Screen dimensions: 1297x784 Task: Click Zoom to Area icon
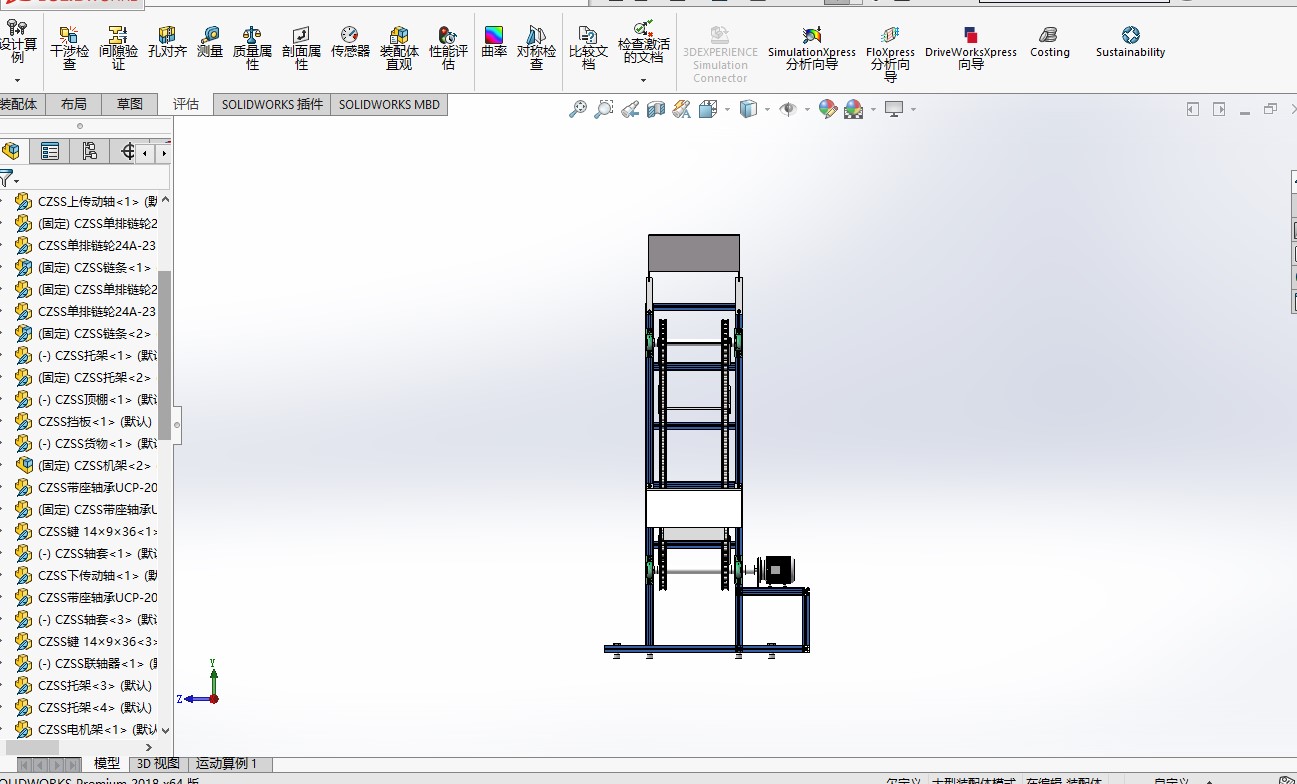point(604,109)
